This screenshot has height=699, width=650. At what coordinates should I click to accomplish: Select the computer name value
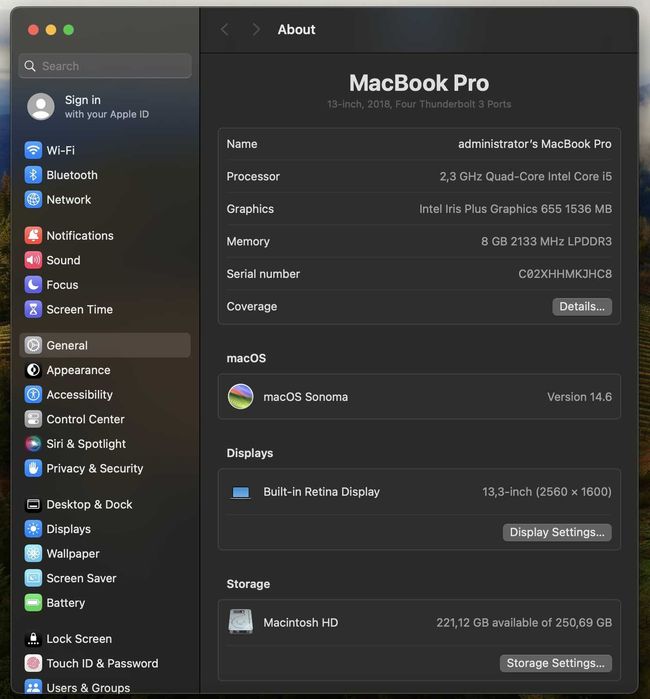pyautogui.click(x=535, y=144)
